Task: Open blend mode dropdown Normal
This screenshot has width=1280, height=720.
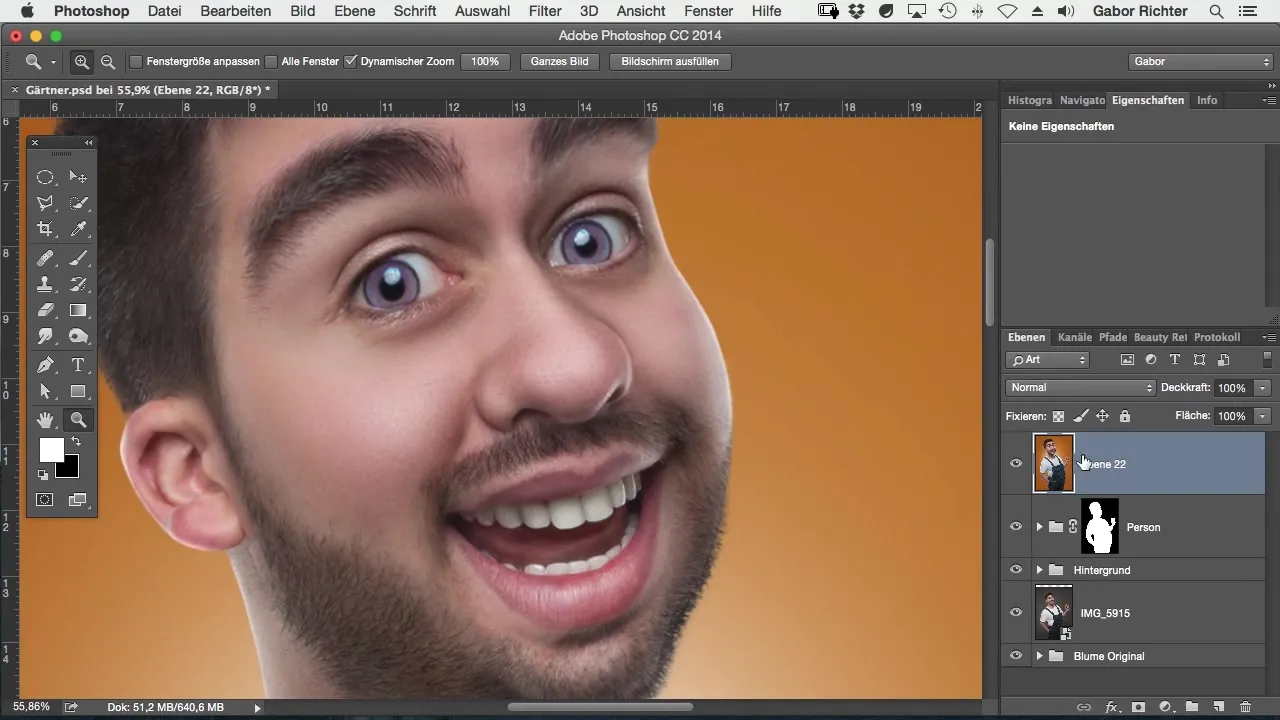Action: 1080,387
